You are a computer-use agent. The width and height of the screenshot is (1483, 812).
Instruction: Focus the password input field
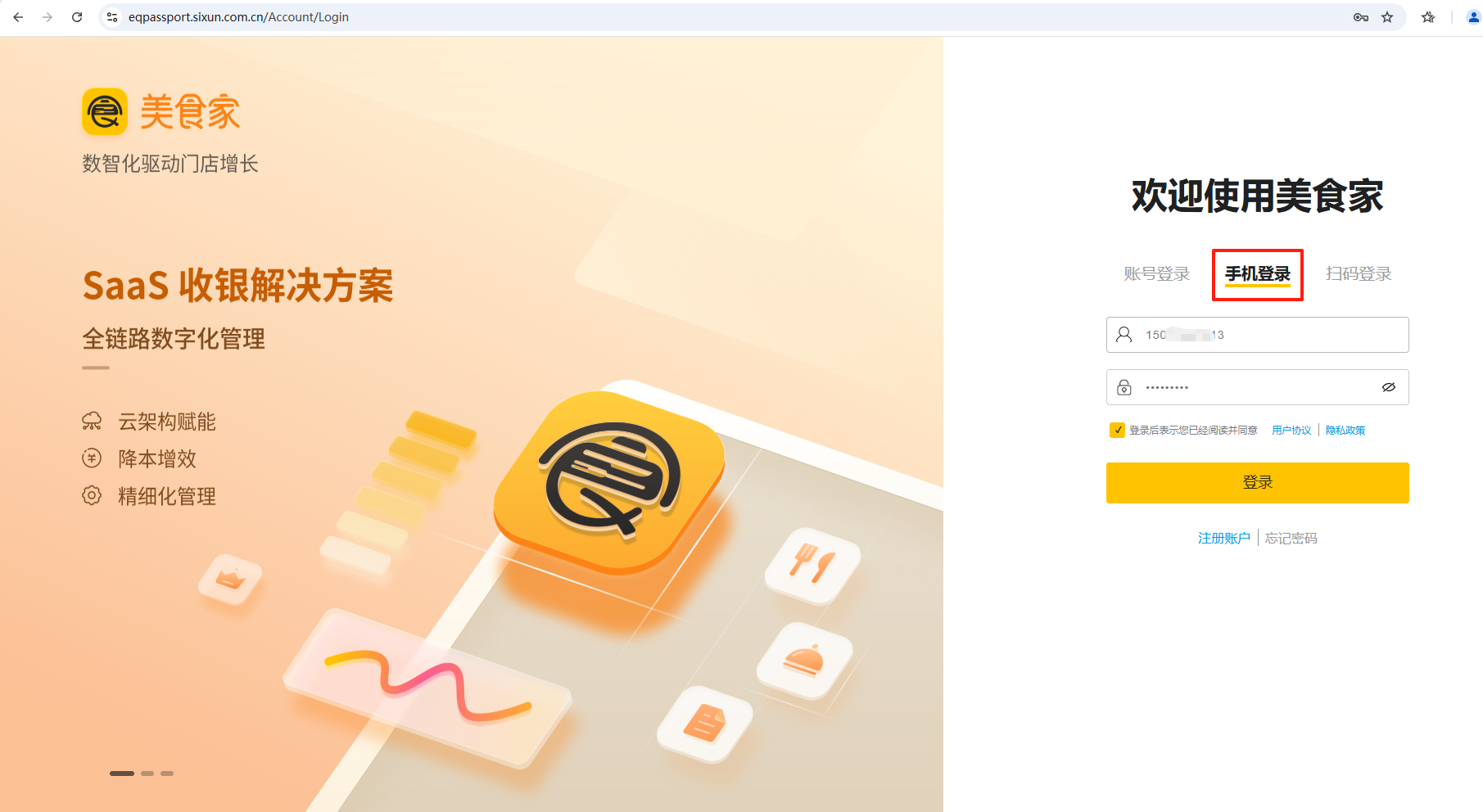(x=1258, y=387)
